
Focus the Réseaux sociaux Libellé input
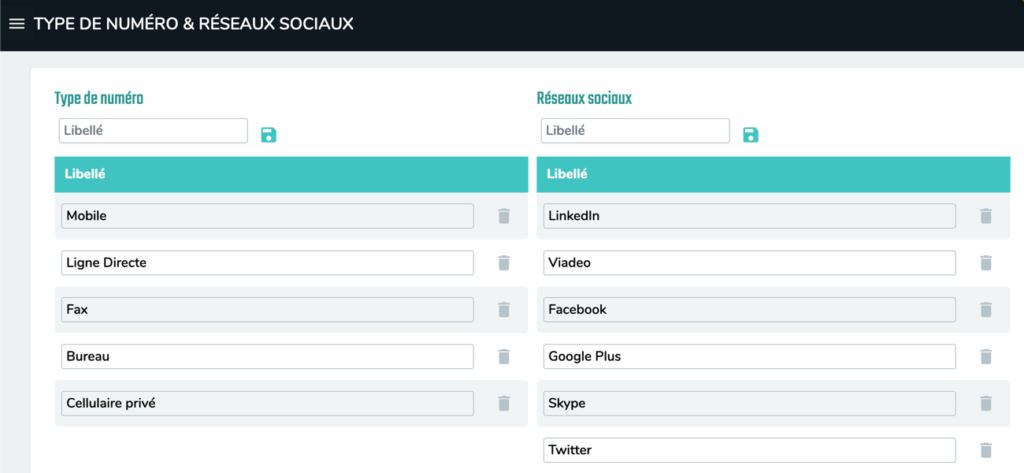635,131
